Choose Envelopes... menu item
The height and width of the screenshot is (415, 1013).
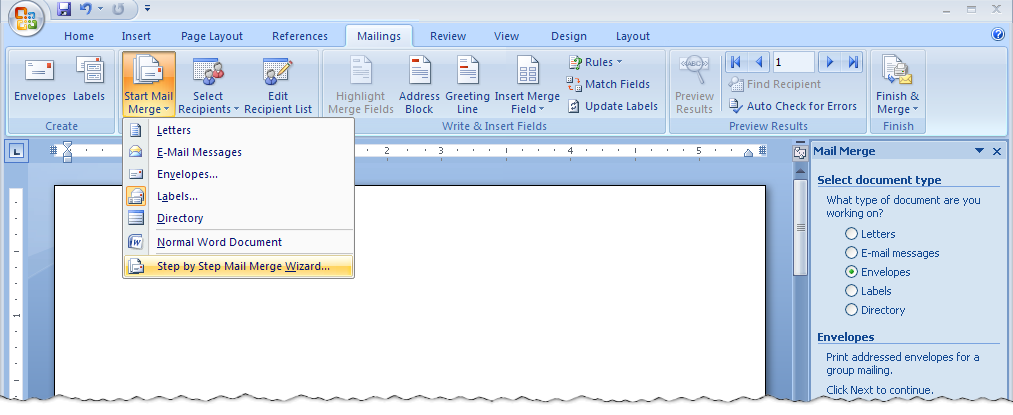click(x=238, y=174)
